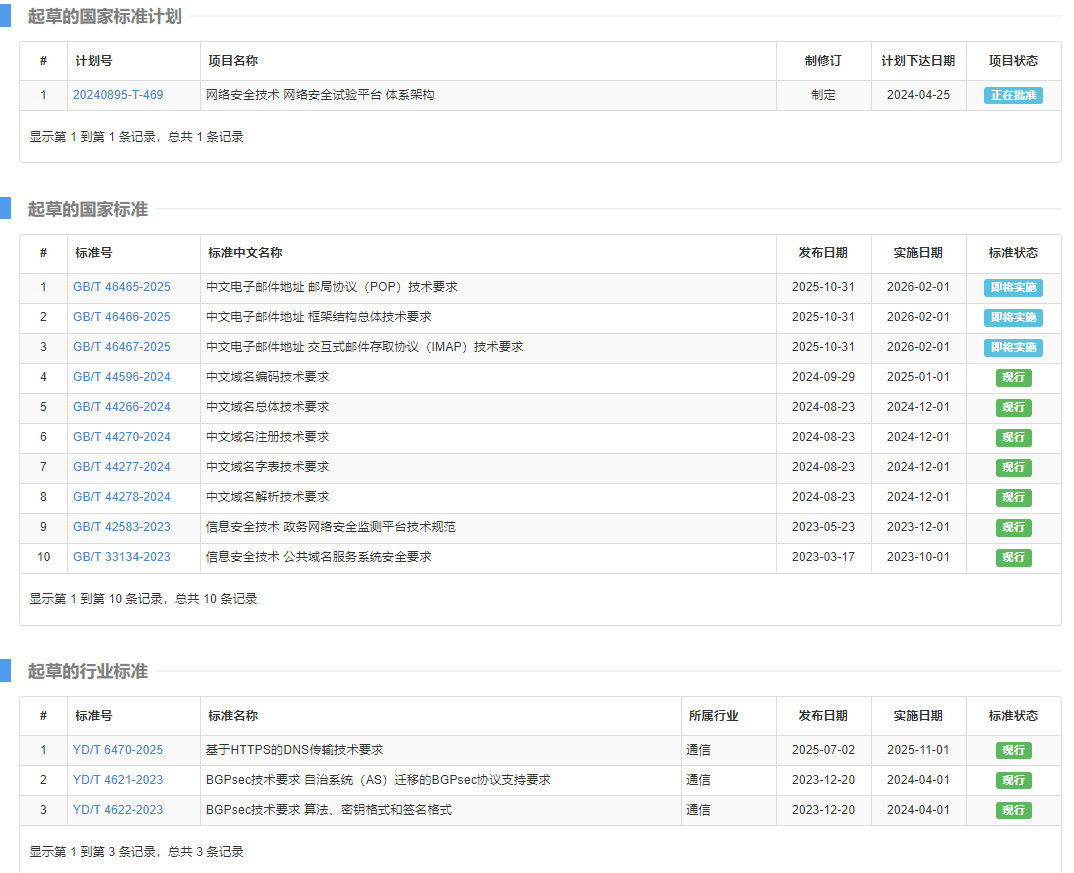Open standard GB/T 44596-2024
This screenshot has height=873, width=1074.
pyautogui.click(x=121, y=377)
